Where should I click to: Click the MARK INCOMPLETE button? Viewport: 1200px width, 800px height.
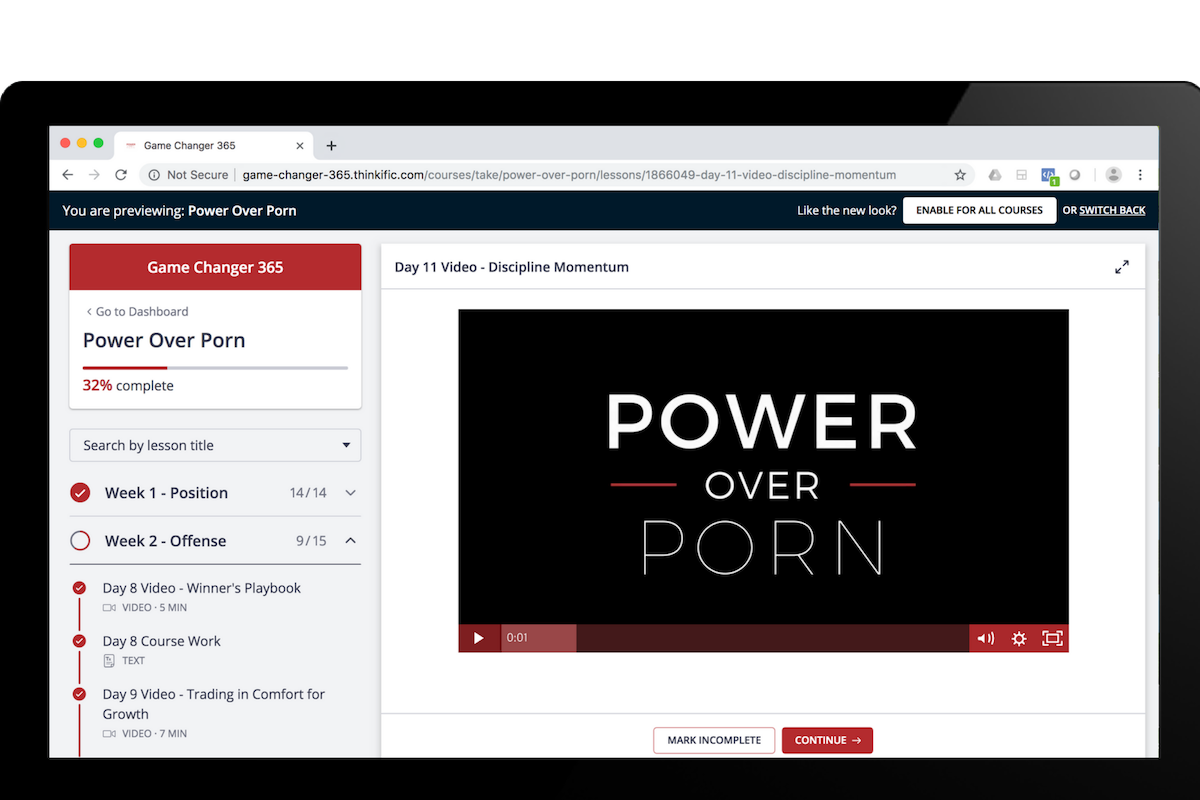(x=714, y=741)
